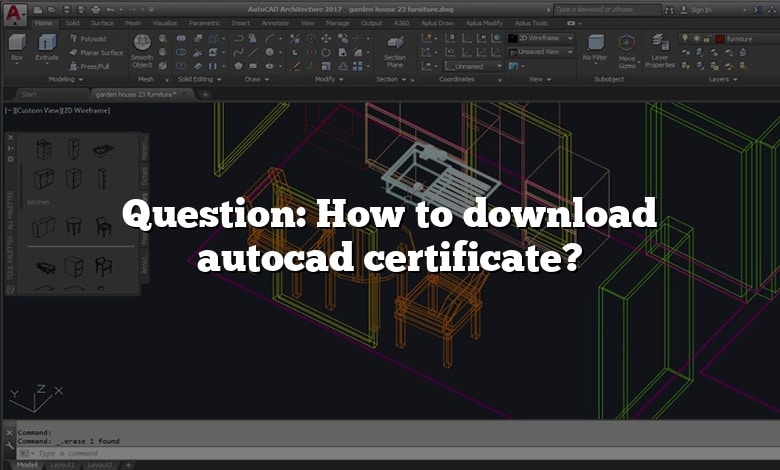This screenshot has width=780, height=470.
Task: Select the Move Gizmo tool
Action: [x=627, y=51]
